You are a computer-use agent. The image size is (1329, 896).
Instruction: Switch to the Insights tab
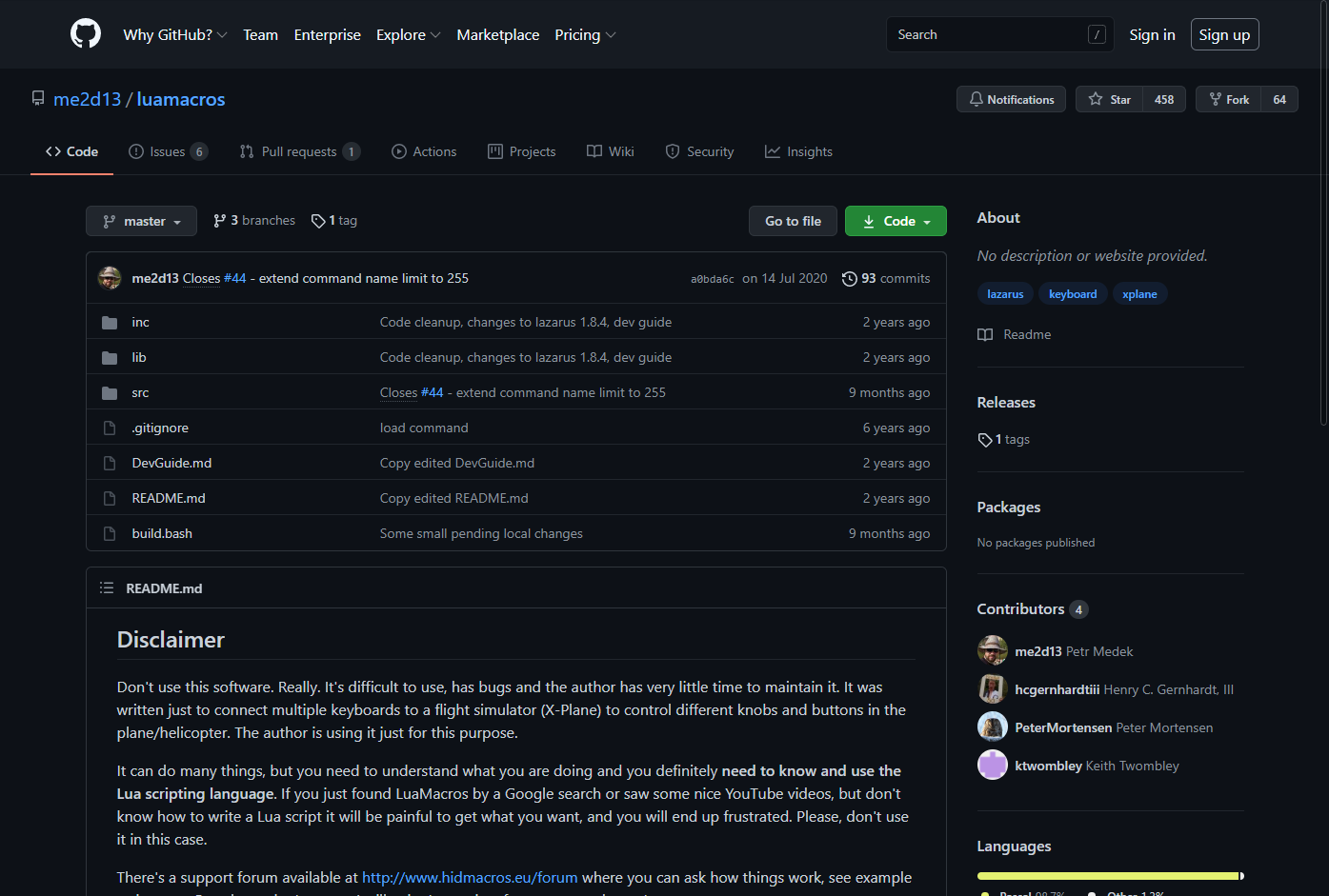[x=799, y=151]
